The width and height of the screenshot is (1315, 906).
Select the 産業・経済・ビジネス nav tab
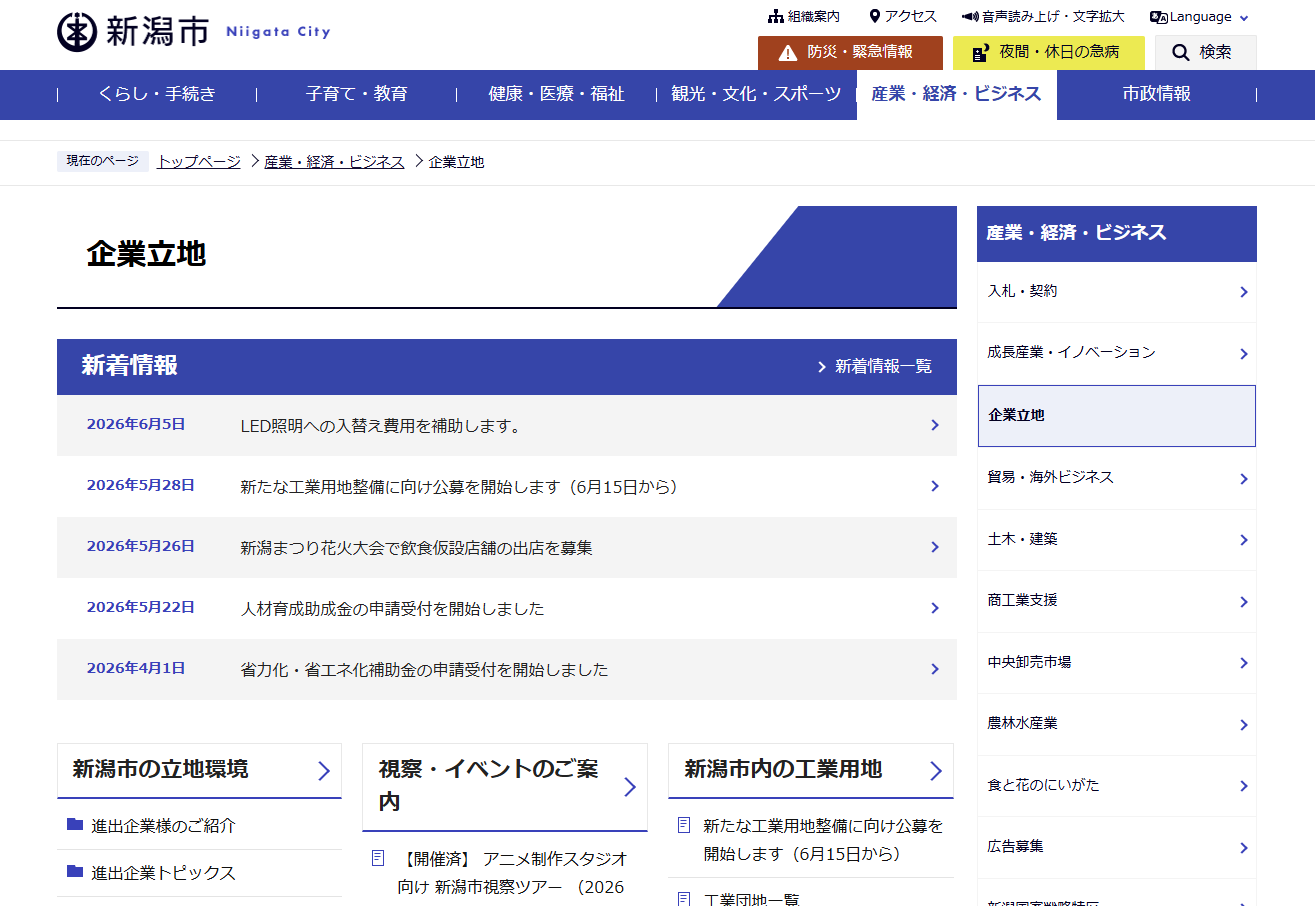(957, 94)
